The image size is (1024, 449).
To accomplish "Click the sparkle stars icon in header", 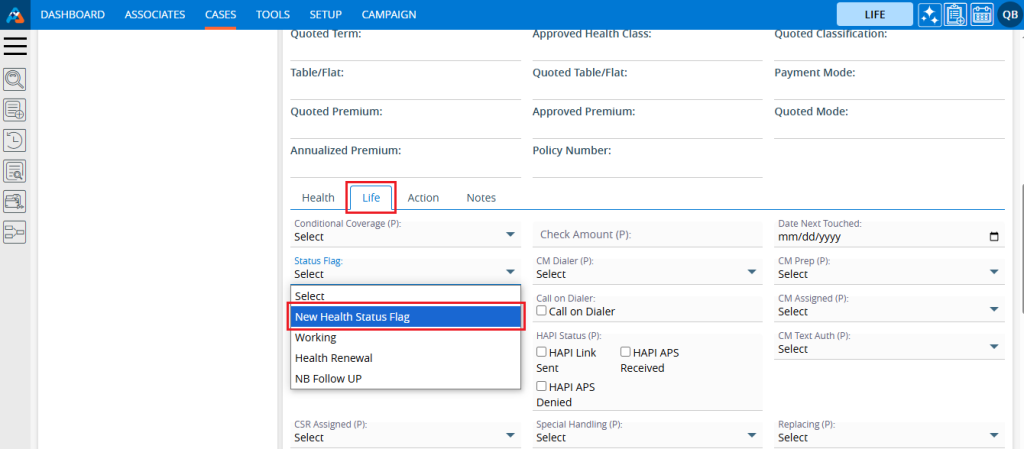I will coord(929,15).
